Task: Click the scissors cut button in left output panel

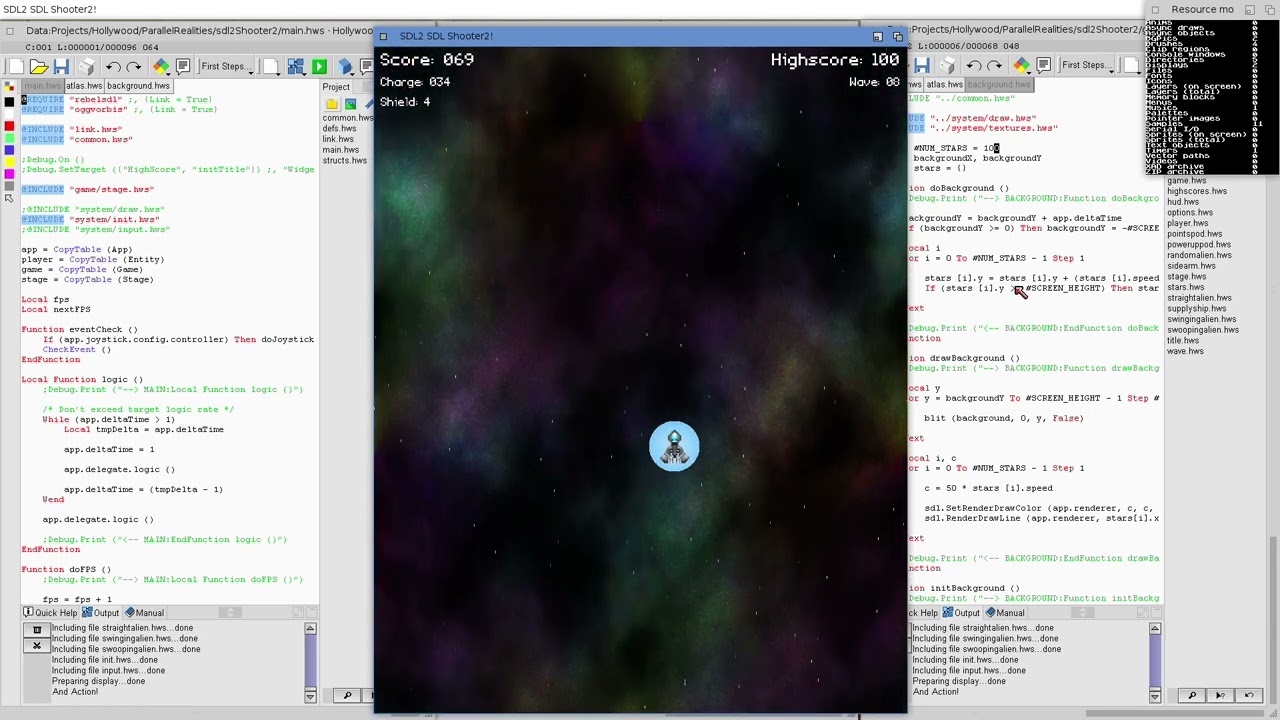Action: pos(37,645)
